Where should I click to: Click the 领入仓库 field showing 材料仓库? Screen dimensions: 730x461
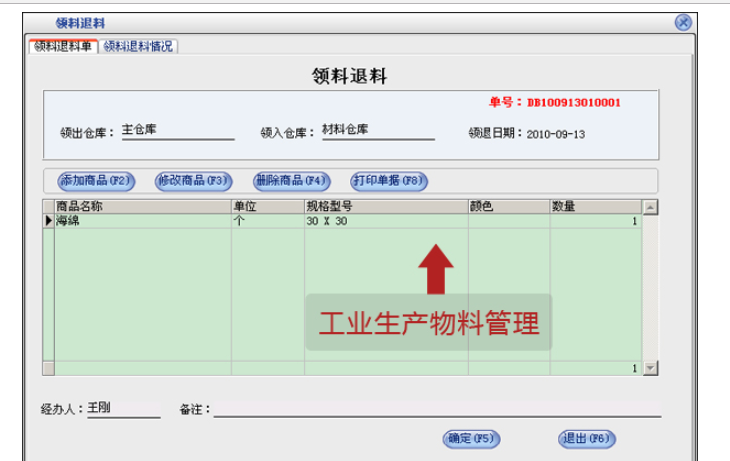(378, 130)
